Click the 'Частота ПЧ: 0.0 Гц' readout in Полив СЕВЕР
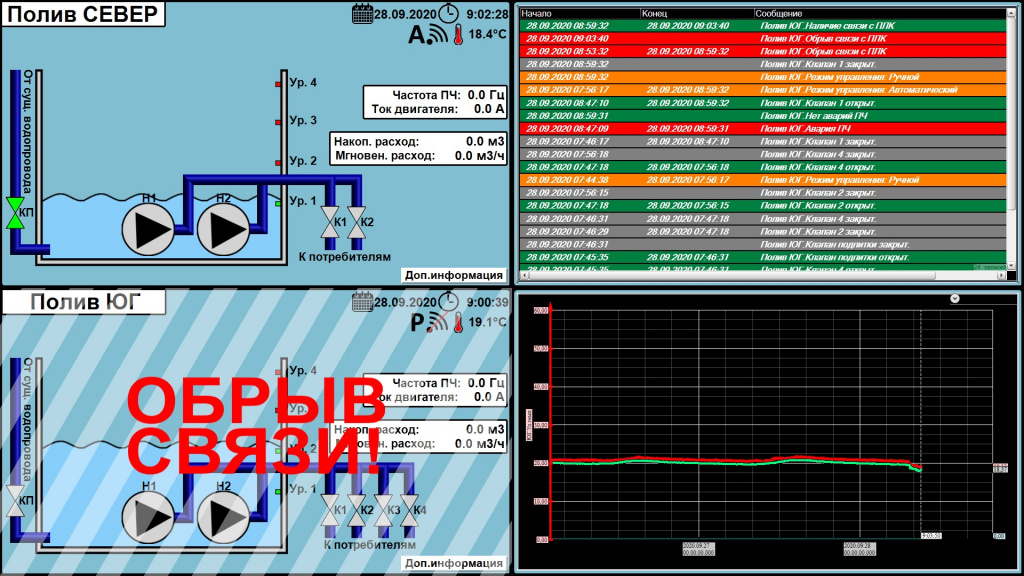Screen dimensions: 1024x576 pyautogui.click(x=448, y=95)
